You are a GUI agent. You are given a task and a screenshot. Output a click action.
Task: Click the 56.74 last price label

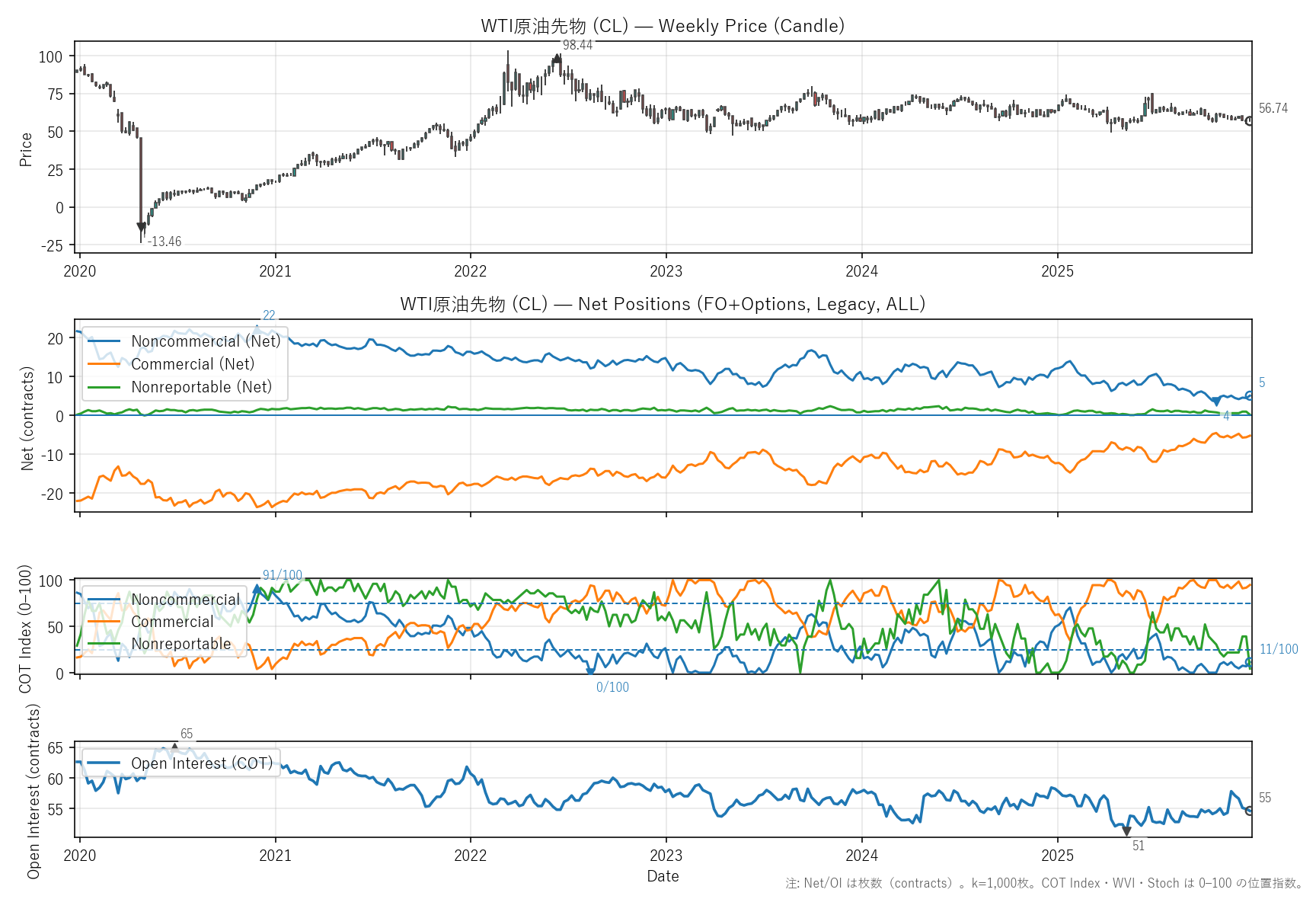tap(1273, 108)
